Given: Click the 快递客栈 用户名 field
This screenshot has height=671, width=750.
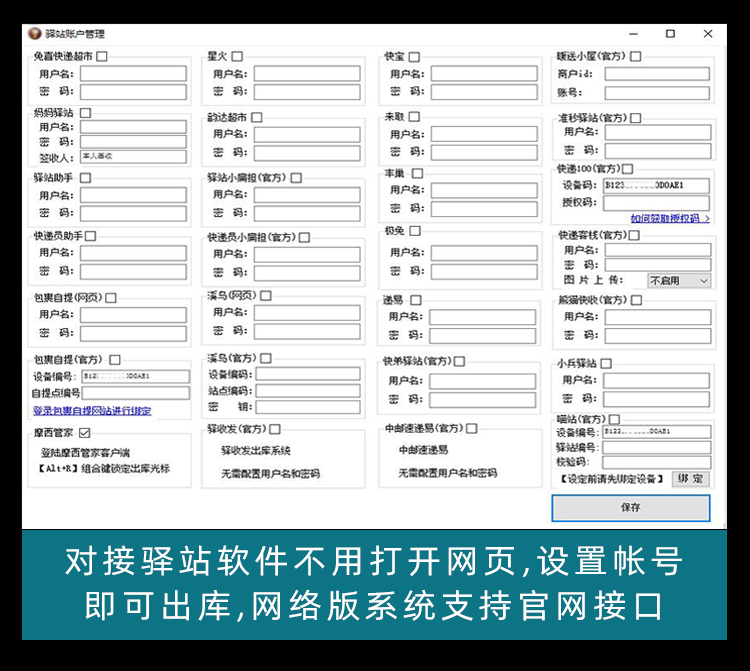Looking at the screenshot, I should click(658, 250).
